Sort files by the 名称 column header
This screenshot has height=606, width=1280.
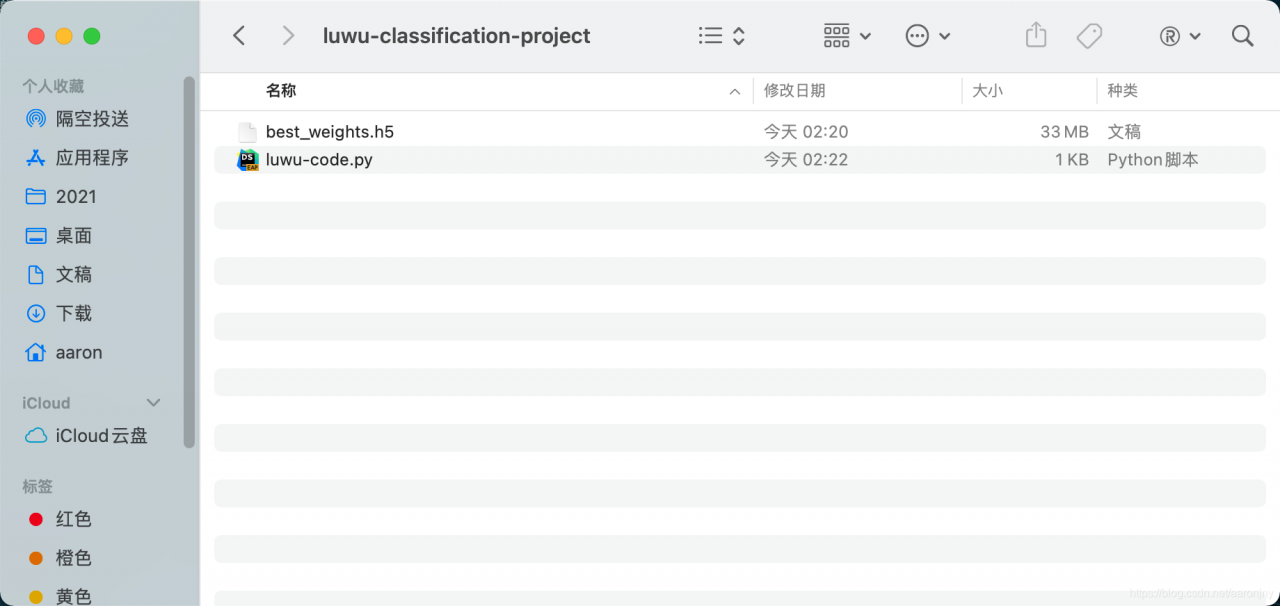click(281, 91)
